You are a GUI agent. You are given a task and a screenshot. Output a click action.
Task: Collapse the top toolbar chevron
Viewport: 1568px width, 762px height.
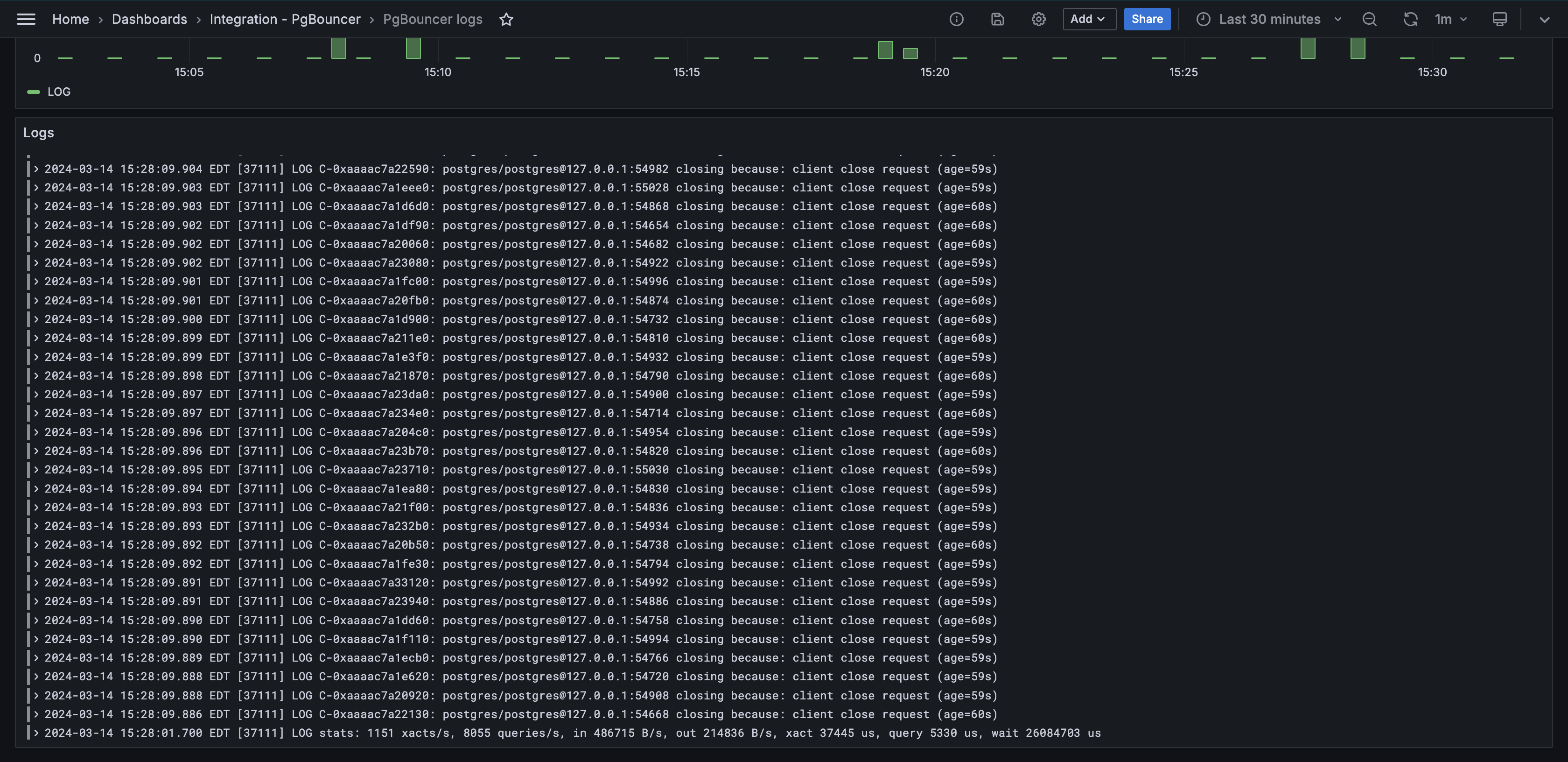click(x=1544, y=20)
